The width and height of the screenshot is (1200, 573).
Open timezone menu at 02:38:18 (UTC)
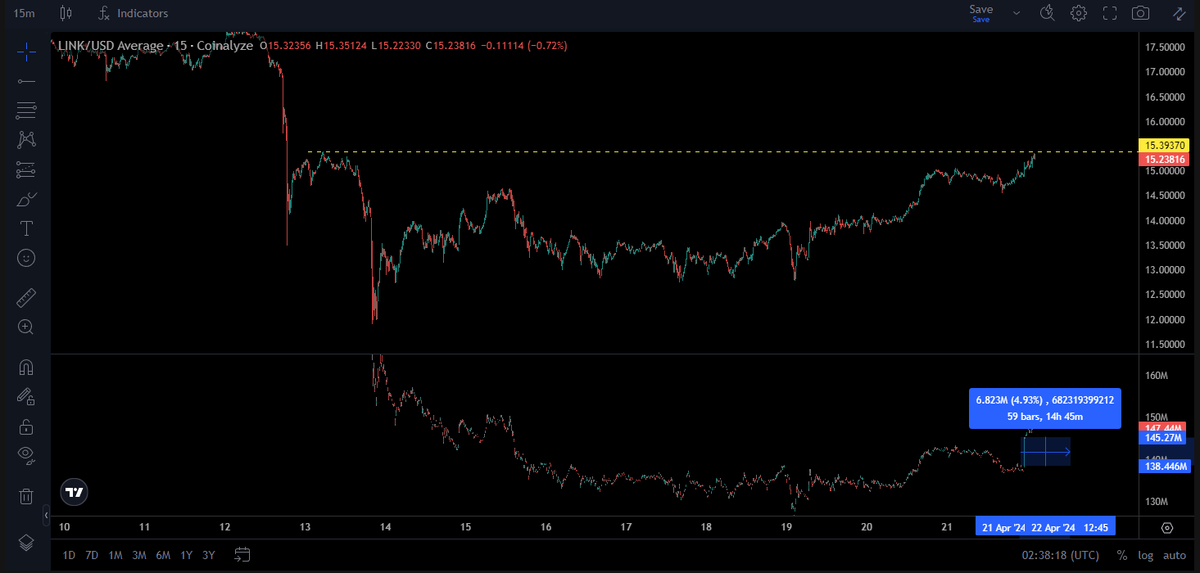click(x=1060, y=555)
